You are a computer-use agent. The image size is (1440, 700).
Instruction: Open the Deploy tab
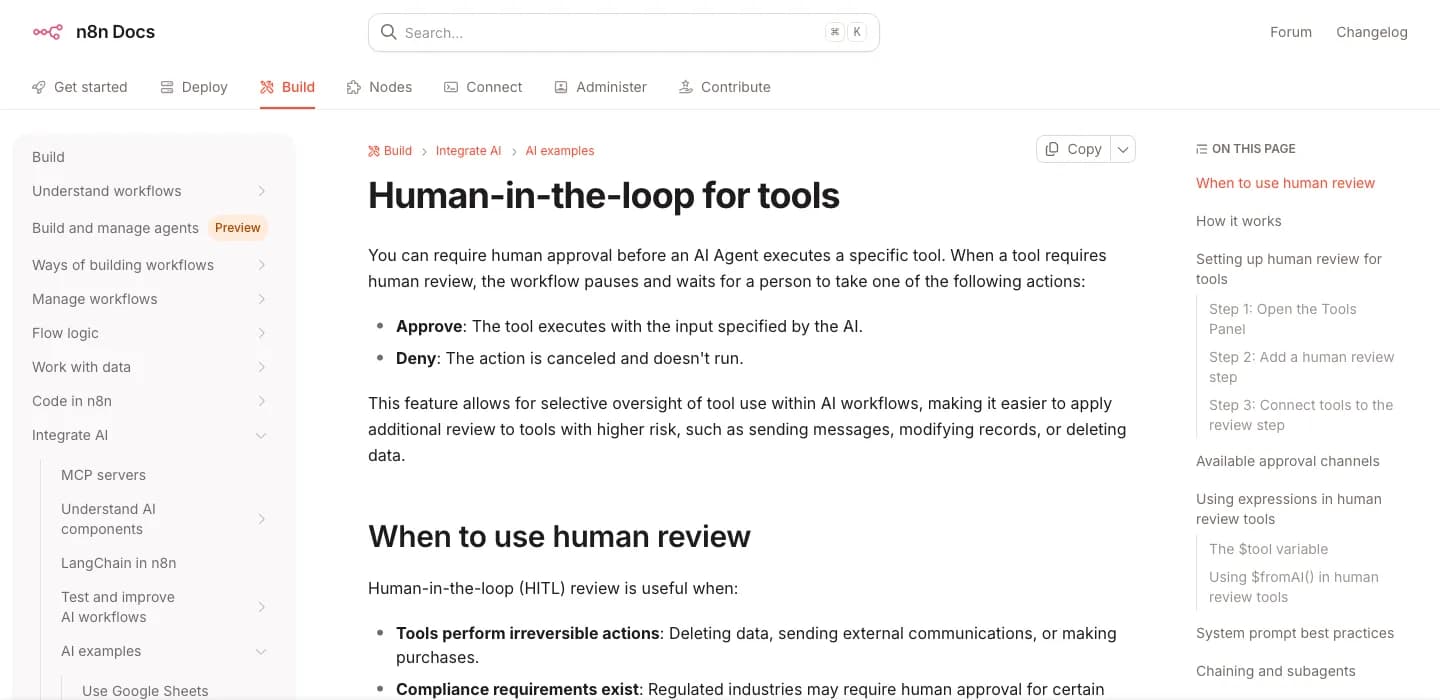tap(194, 87)
